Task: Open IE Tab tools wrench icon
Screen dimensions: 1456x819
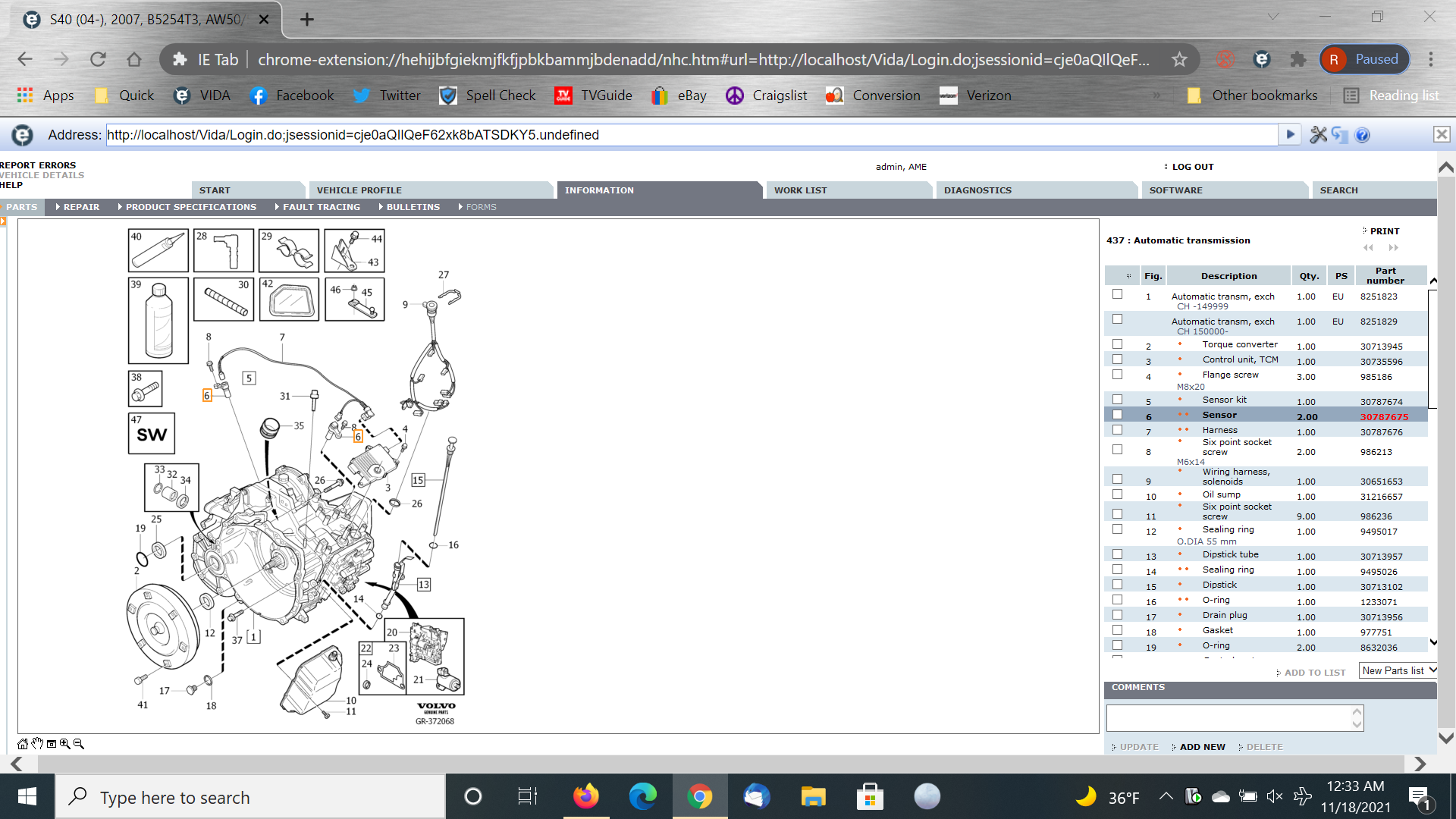Action: coord(1318,135)
